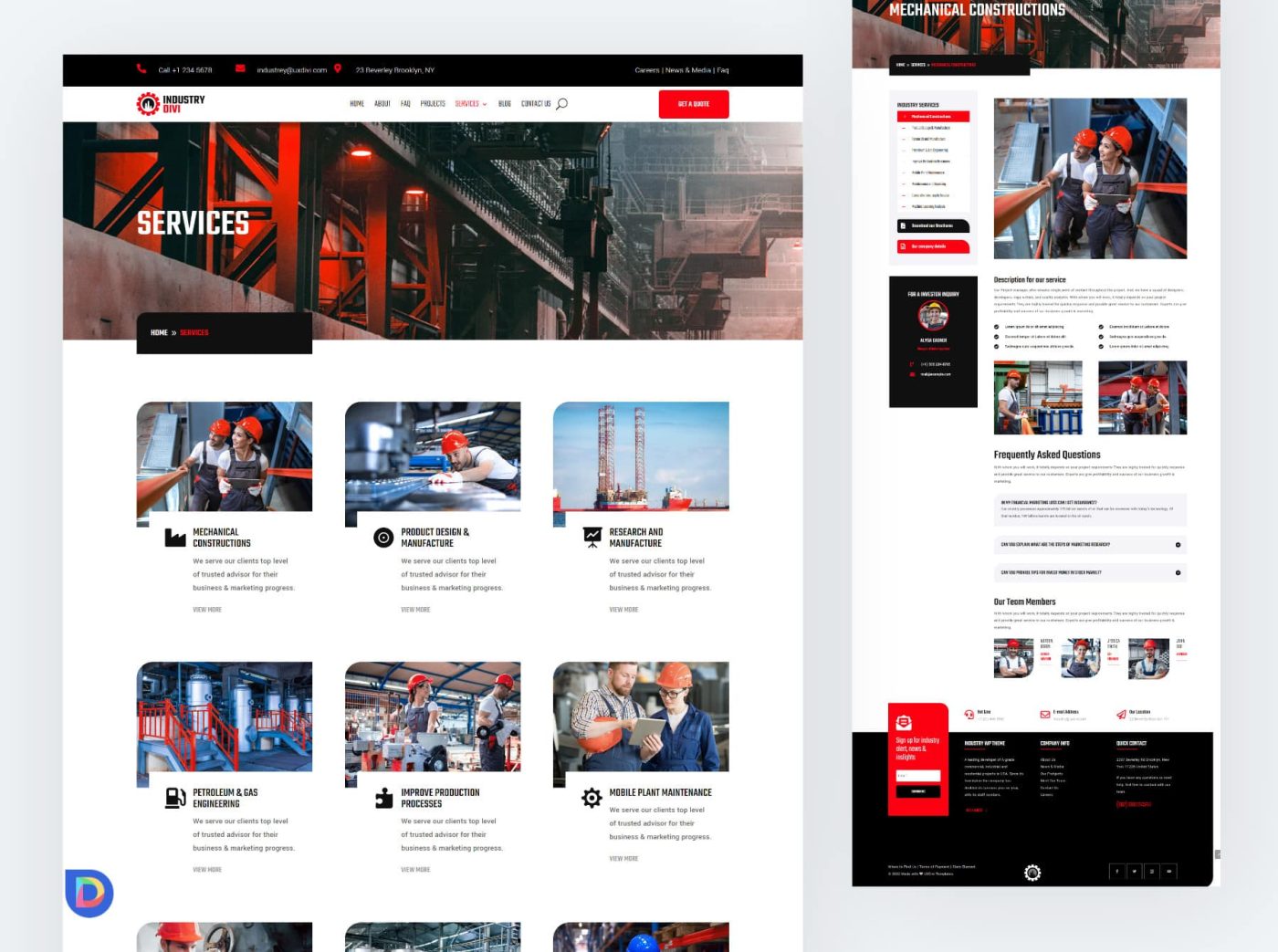Collapse the first open FAQ question

[1090, 509]
